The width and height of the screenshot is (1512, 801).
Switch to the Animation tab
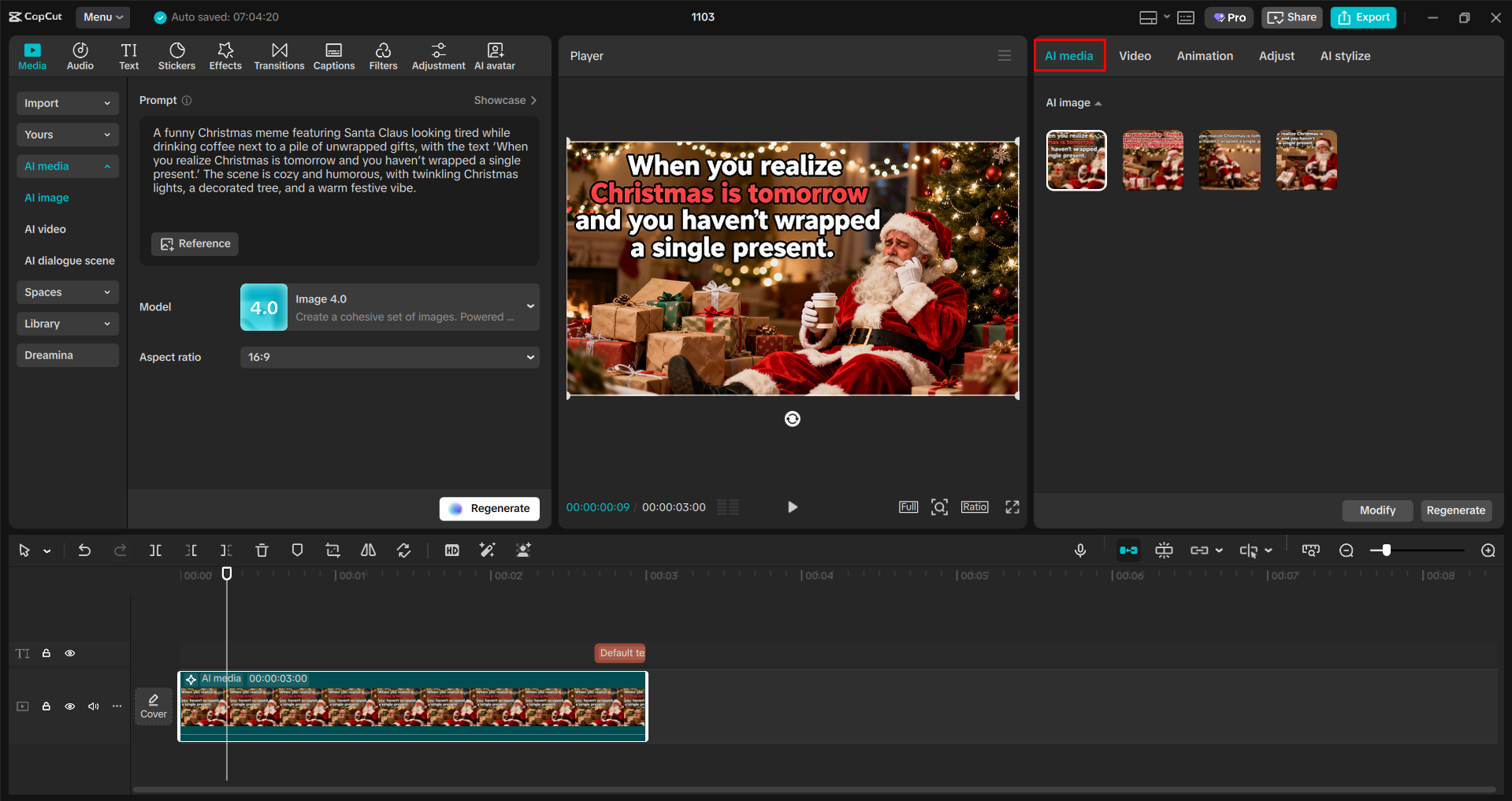1204,55
